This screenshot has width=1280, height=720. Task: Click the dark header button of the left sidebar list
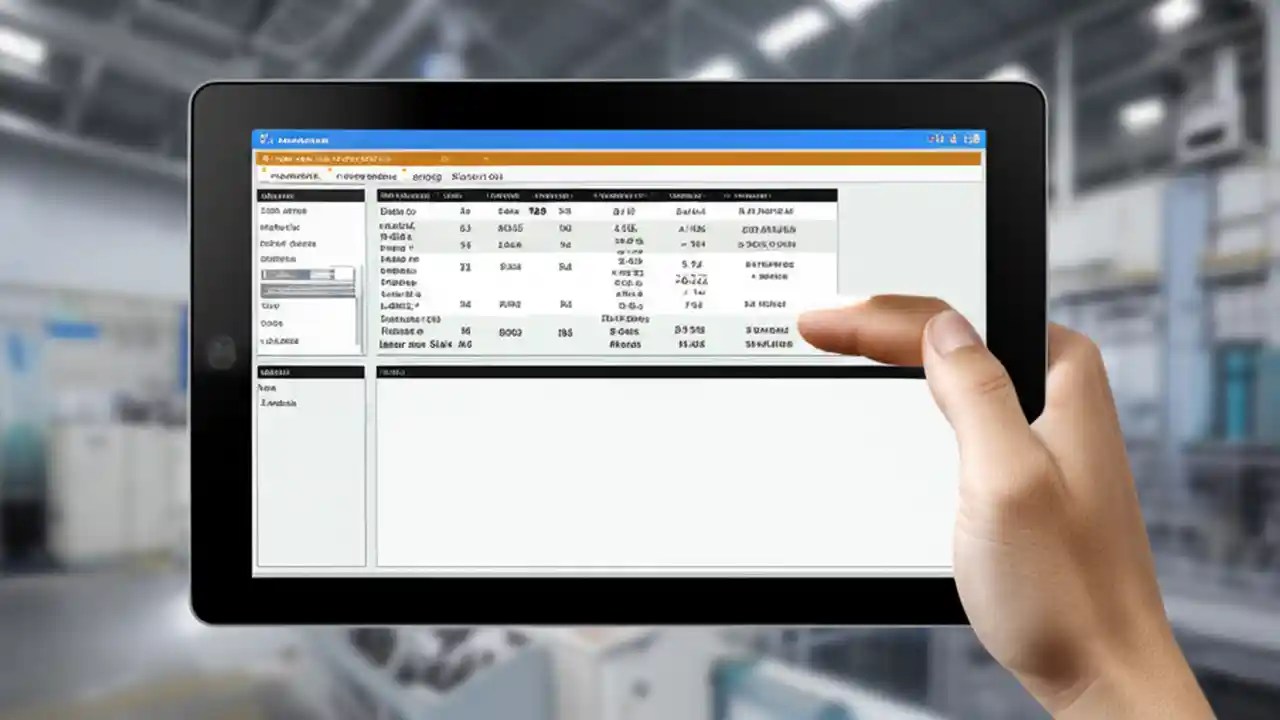[310, 196]
